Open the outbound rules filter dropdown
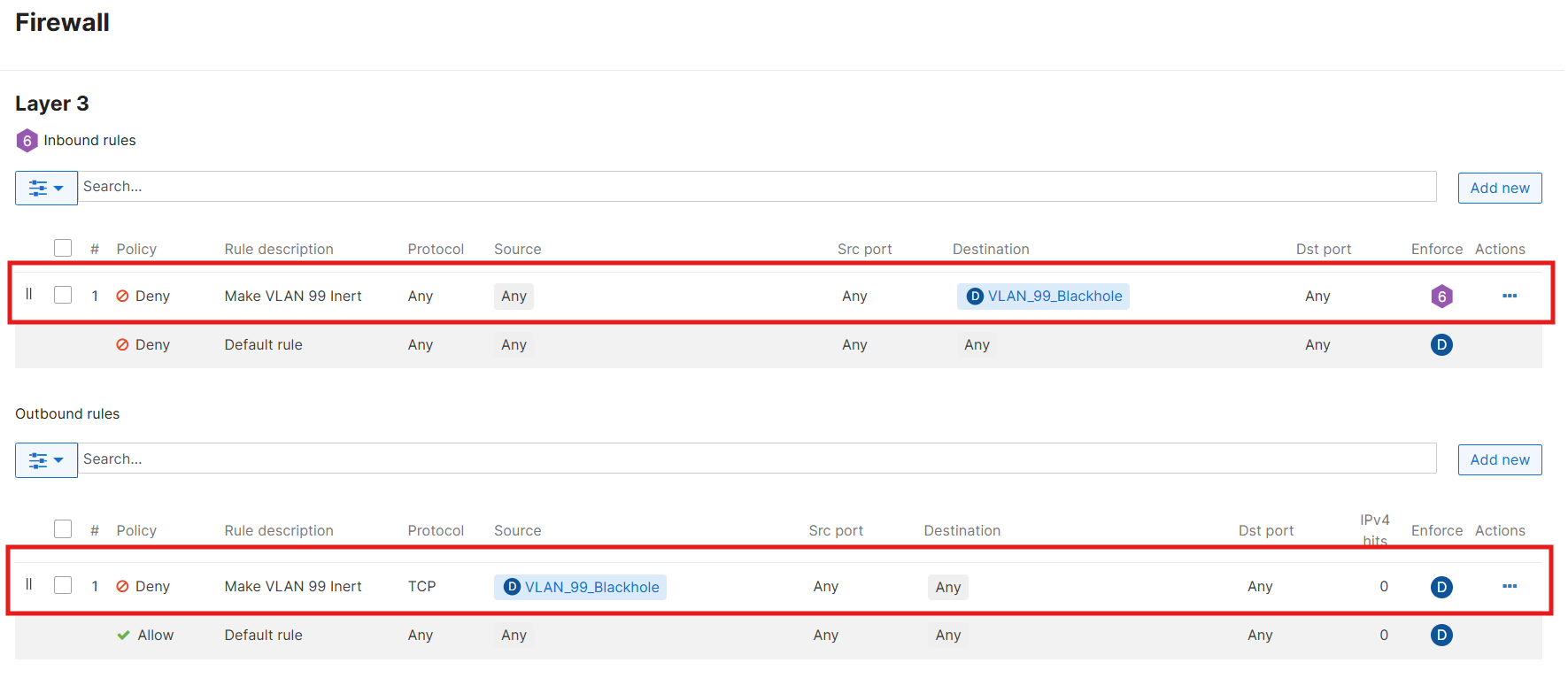1568x686 pixels. pos(46,460)
